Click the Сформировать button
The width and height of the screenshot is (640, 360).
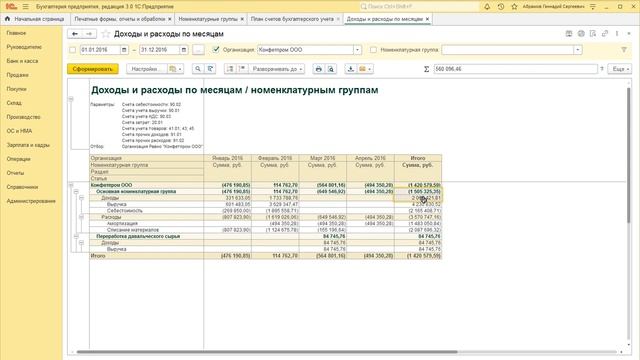(93, 69)
